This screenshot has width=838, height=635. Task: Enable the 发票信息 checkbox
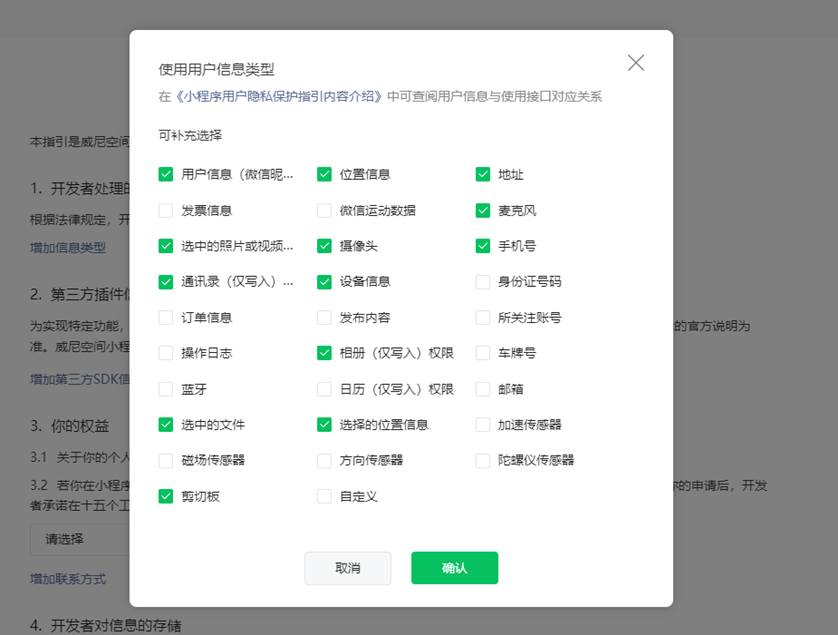pos(166,210)
